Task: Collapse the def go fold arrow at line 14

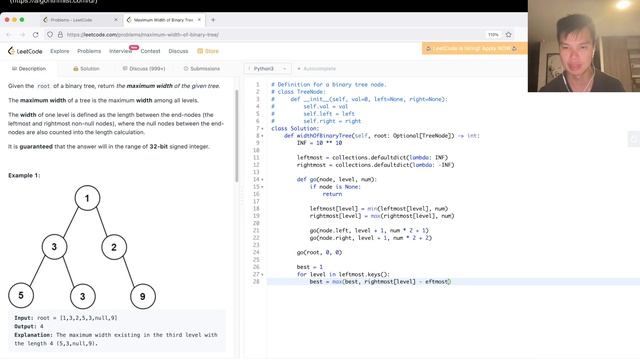Action: [x=262, y=180]
